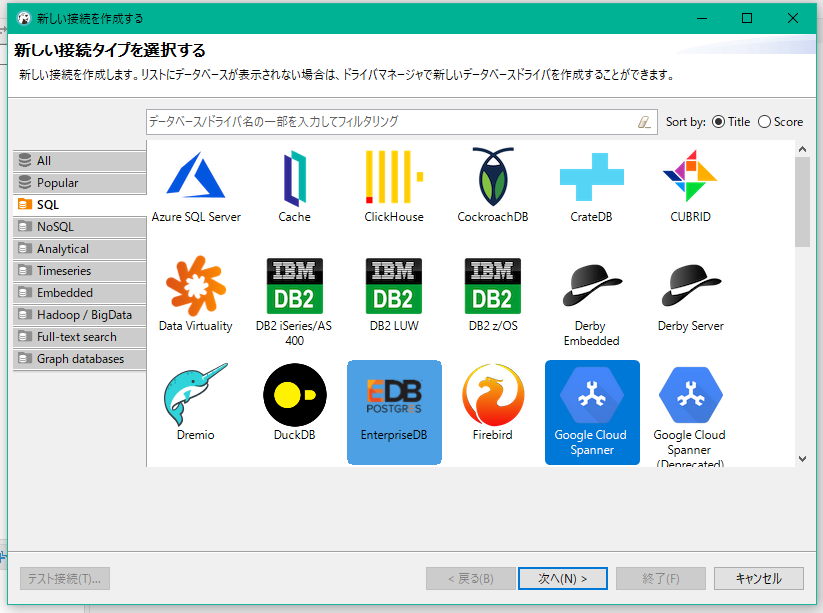823x613 pixels.
Task: Click the 終了(F) button
Action: (x=661, y=578)
